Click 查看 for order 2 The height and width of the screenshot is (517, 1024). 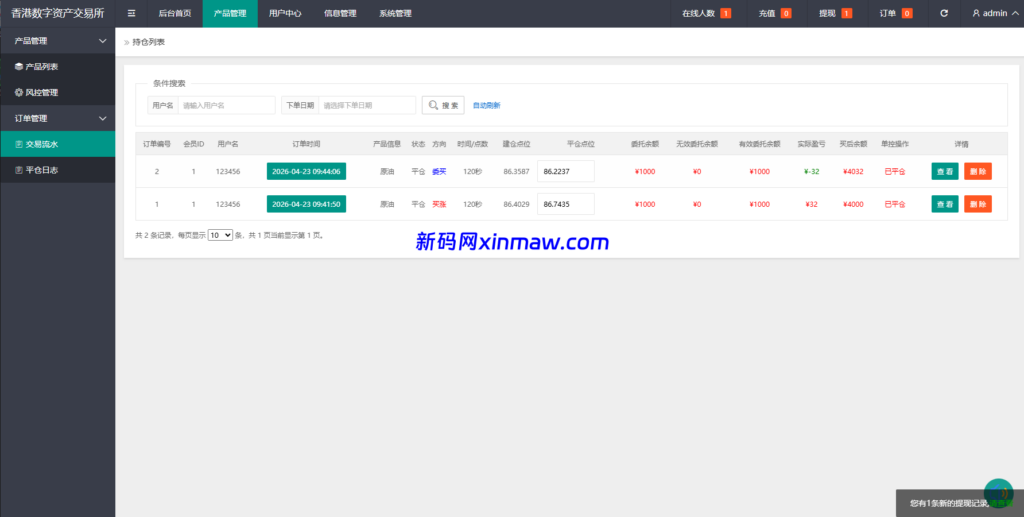pyautogui.click(x=944, y=171)
